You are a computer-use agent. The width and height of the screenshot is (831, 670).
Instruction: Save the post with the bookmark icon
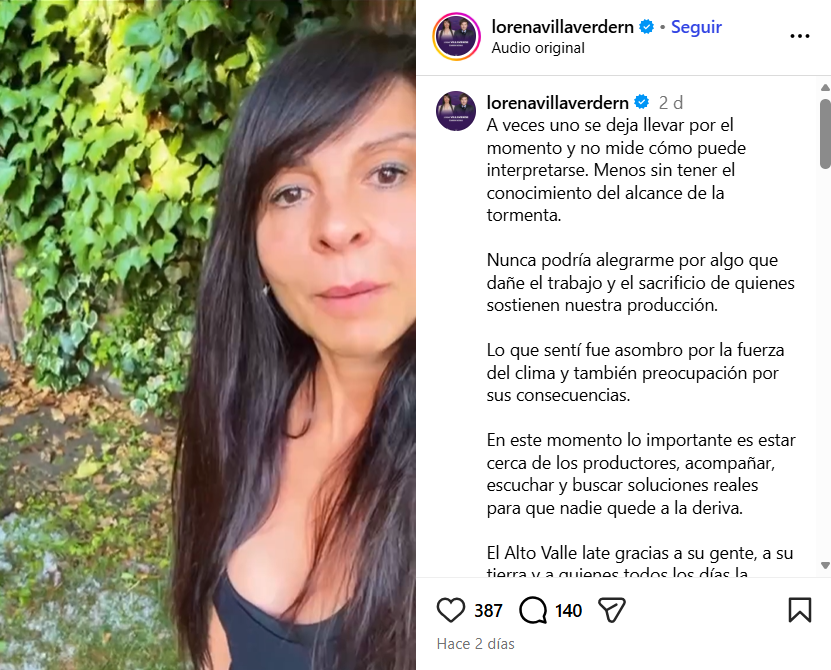(x=800, y=610)
